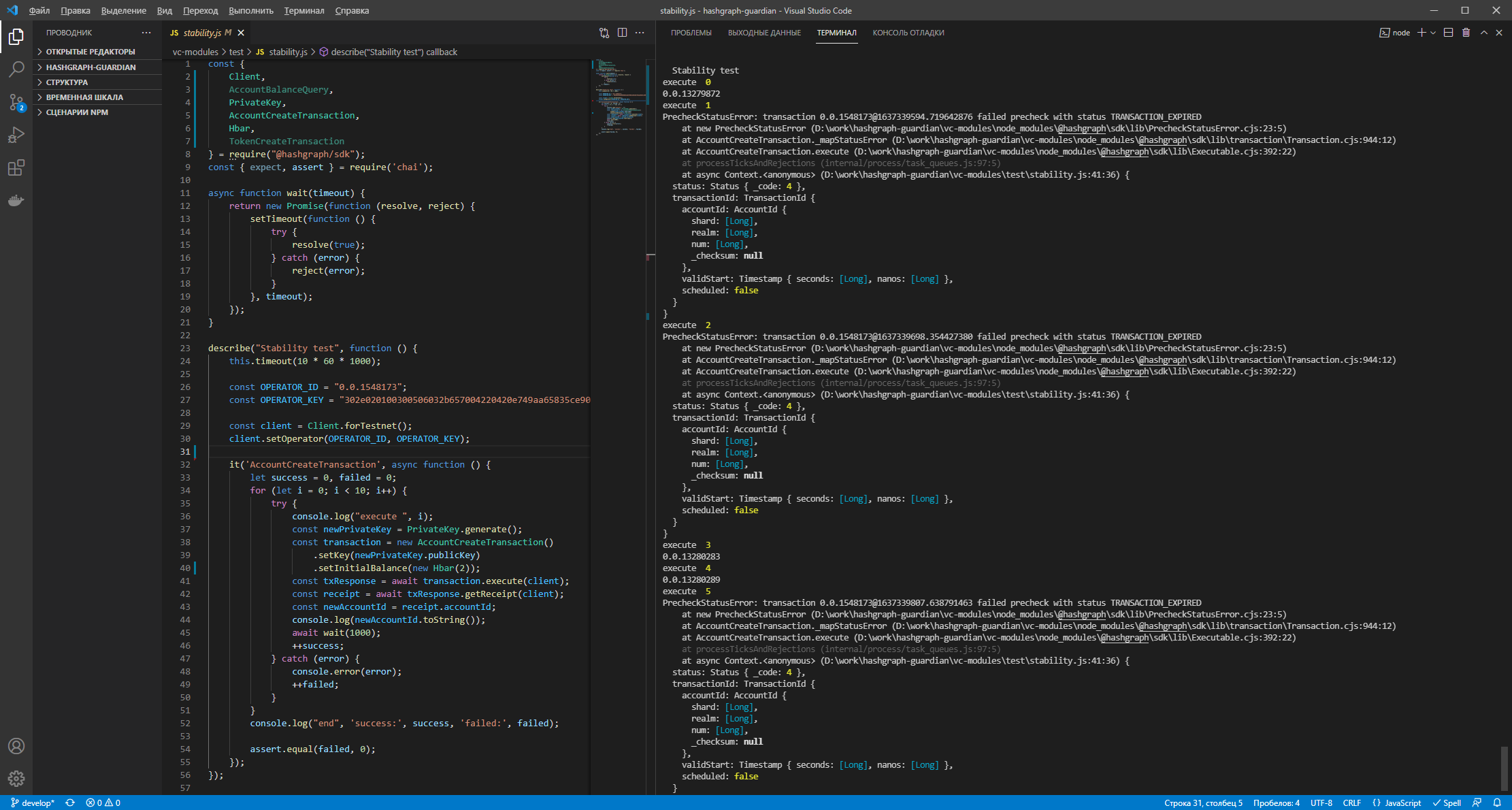Click the Docker icon in the Activity Bar

pos(16,201)
